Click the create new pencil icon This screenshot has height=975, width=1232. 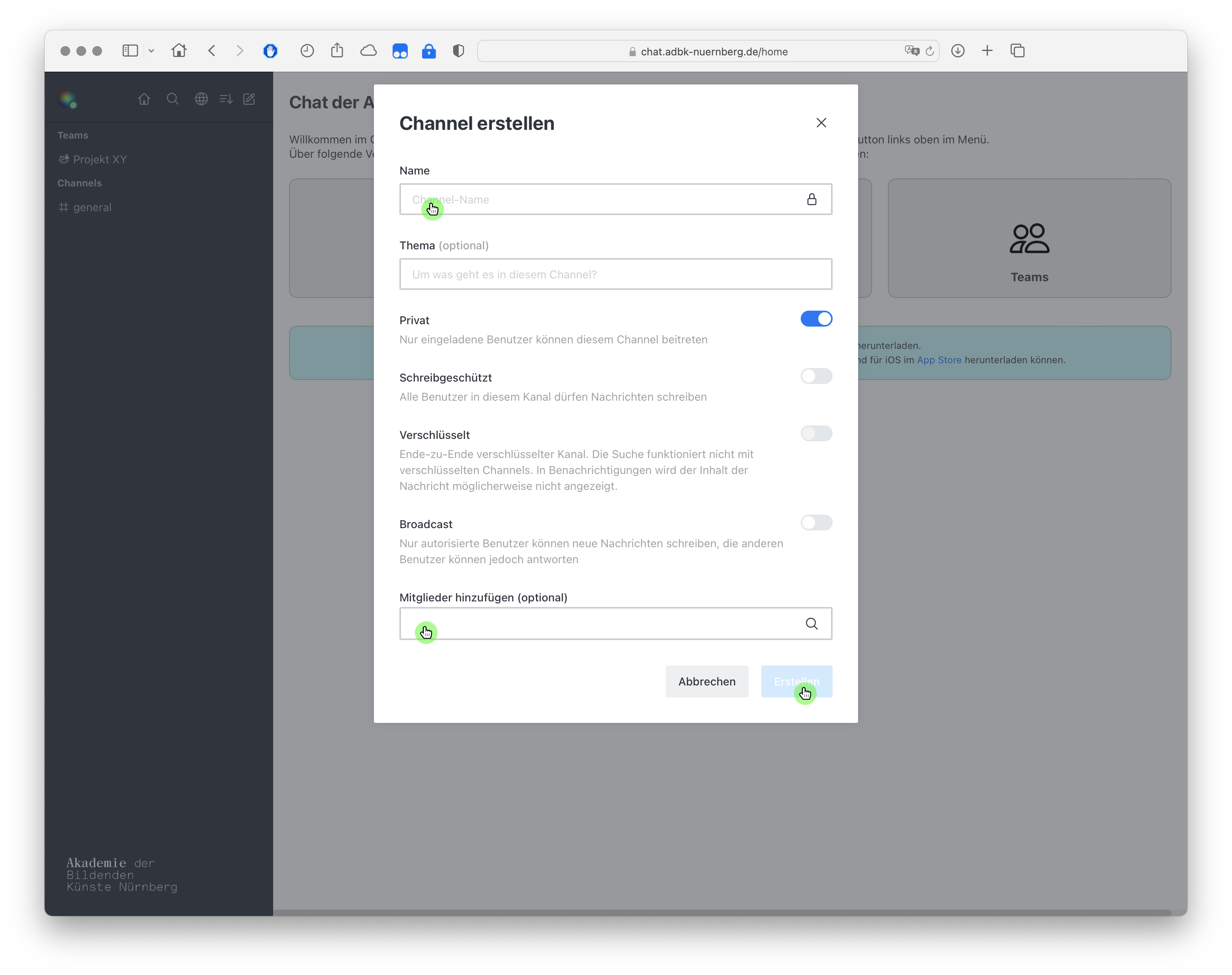(249, 99)
